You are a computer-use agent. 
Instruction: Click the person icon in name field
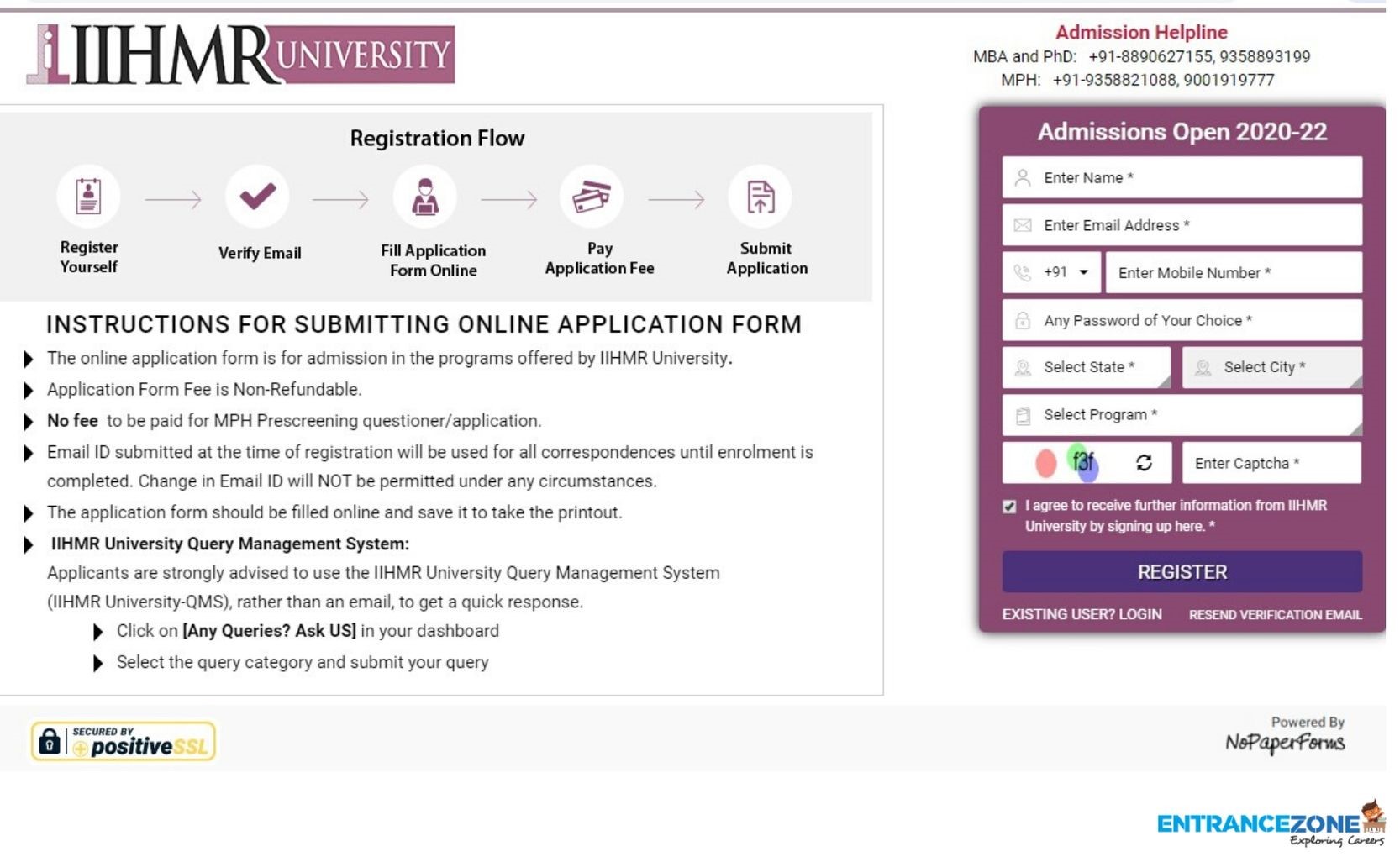point(1023,178)
